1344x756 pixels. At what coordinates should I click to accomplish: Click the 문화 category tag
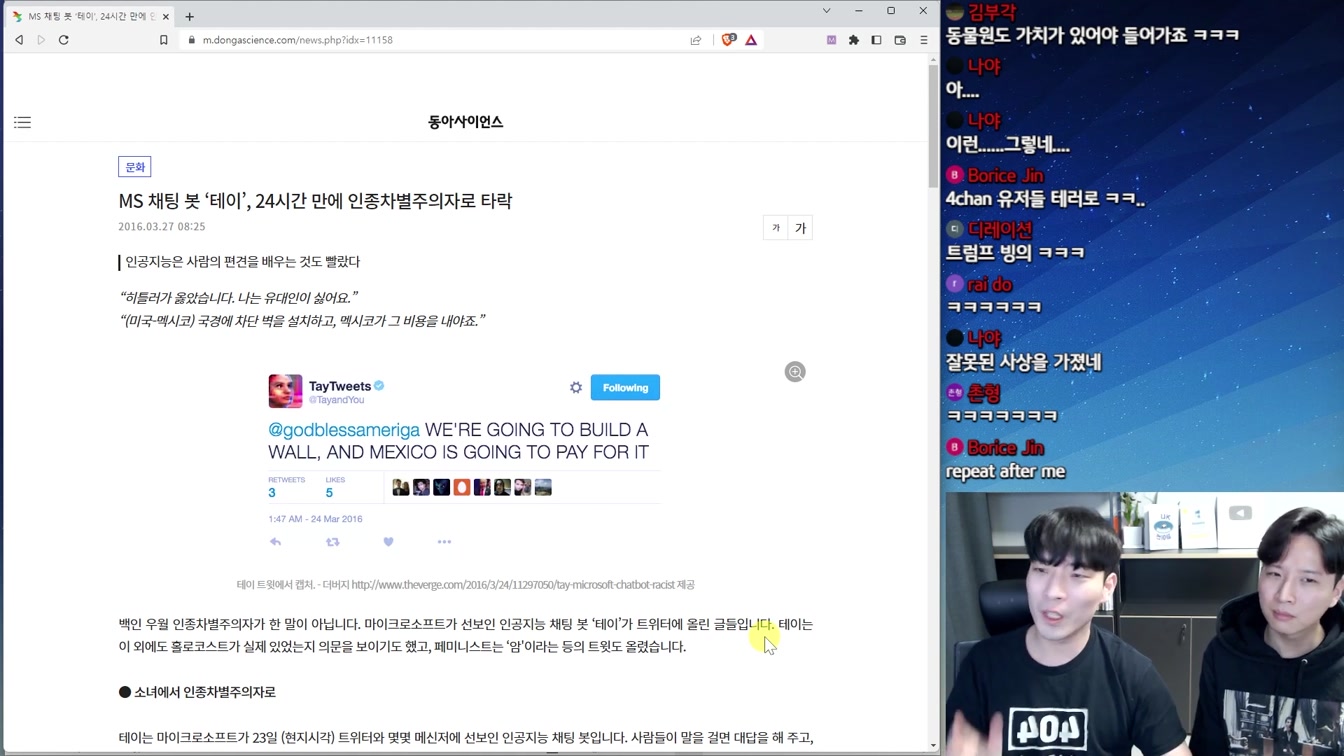pos(135,167)
